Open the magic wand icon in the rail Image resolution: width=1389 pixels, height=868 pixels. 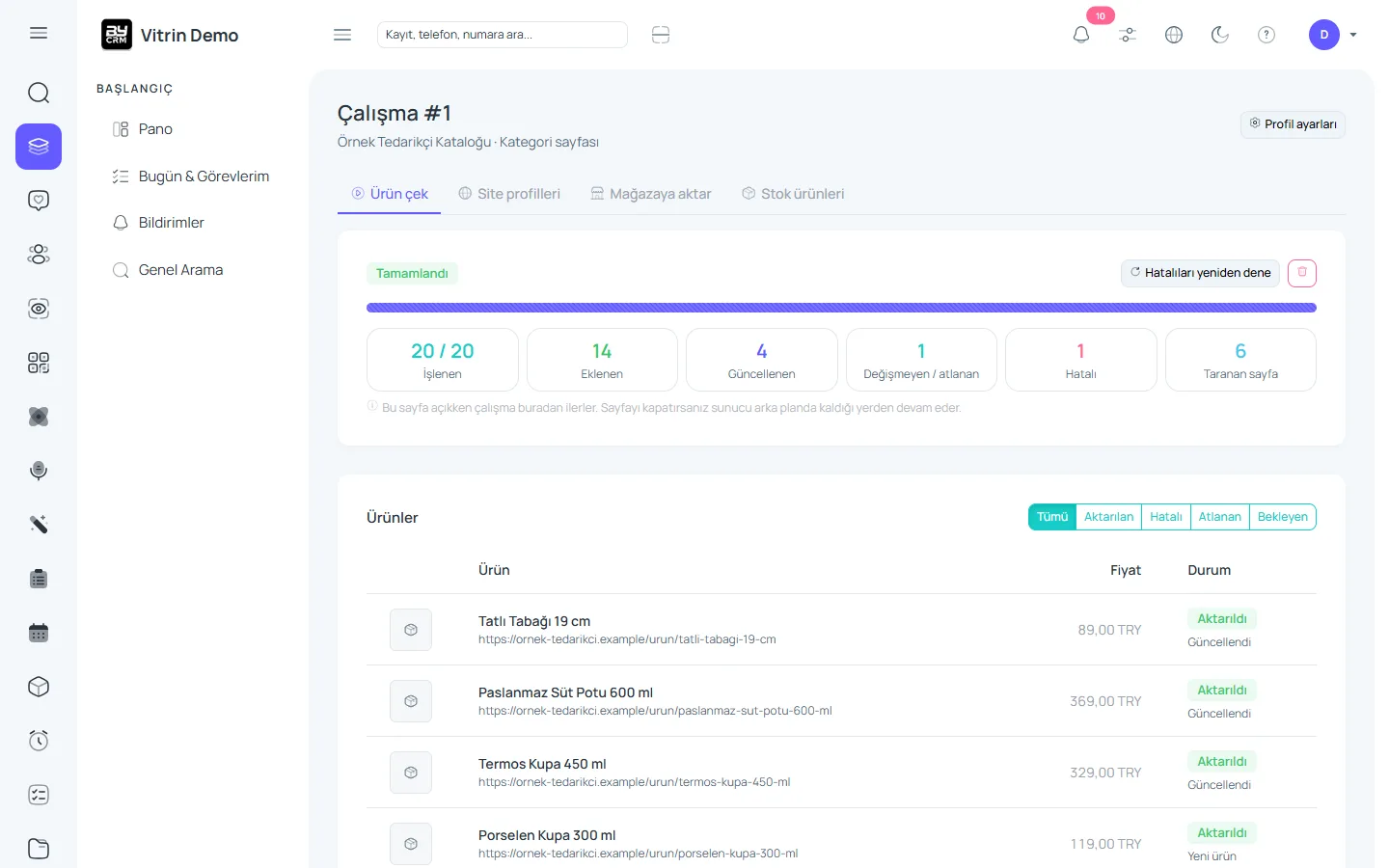point(39,525)
